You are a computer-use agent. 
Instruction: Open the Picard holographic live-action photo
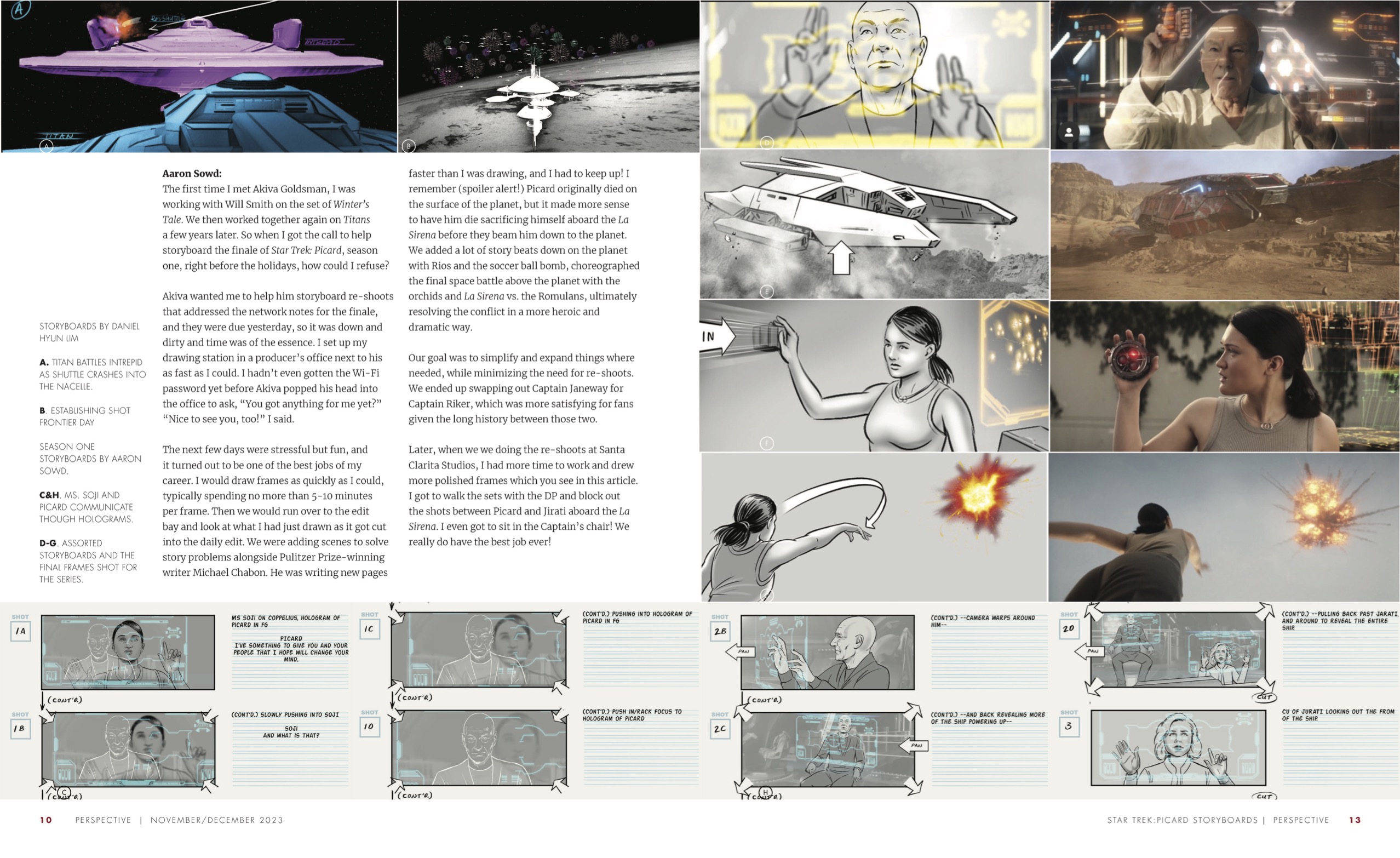(1224, 75)
